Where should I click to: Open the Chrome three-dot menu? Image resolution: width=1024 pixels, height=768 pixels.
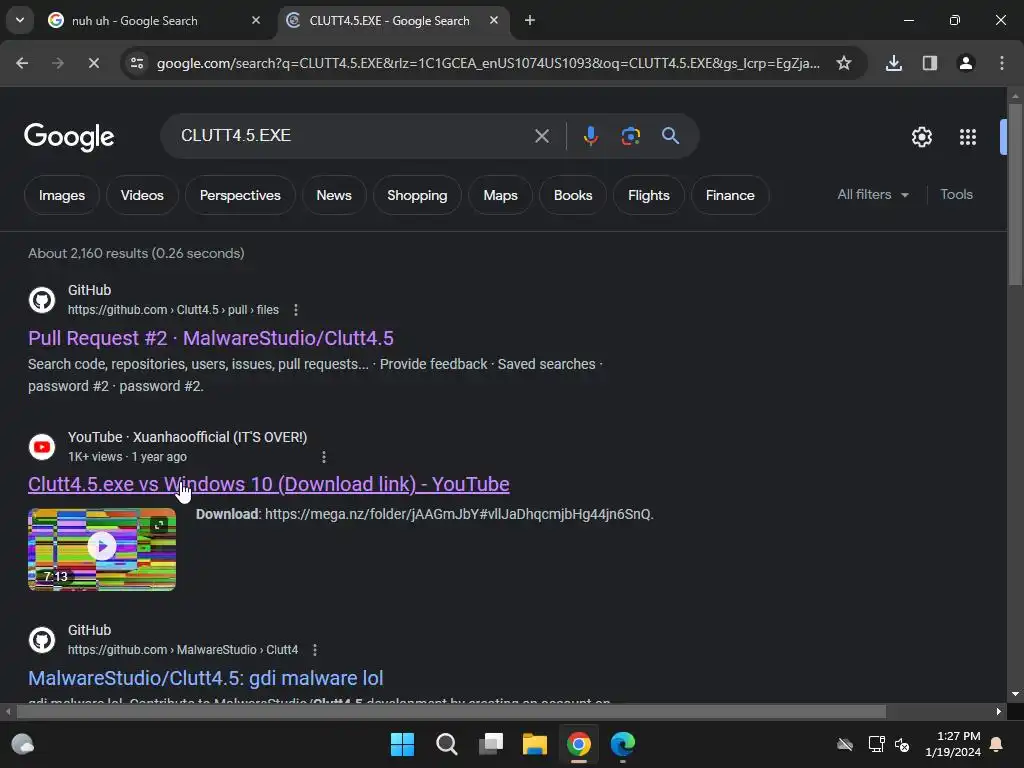point(1001,63)
